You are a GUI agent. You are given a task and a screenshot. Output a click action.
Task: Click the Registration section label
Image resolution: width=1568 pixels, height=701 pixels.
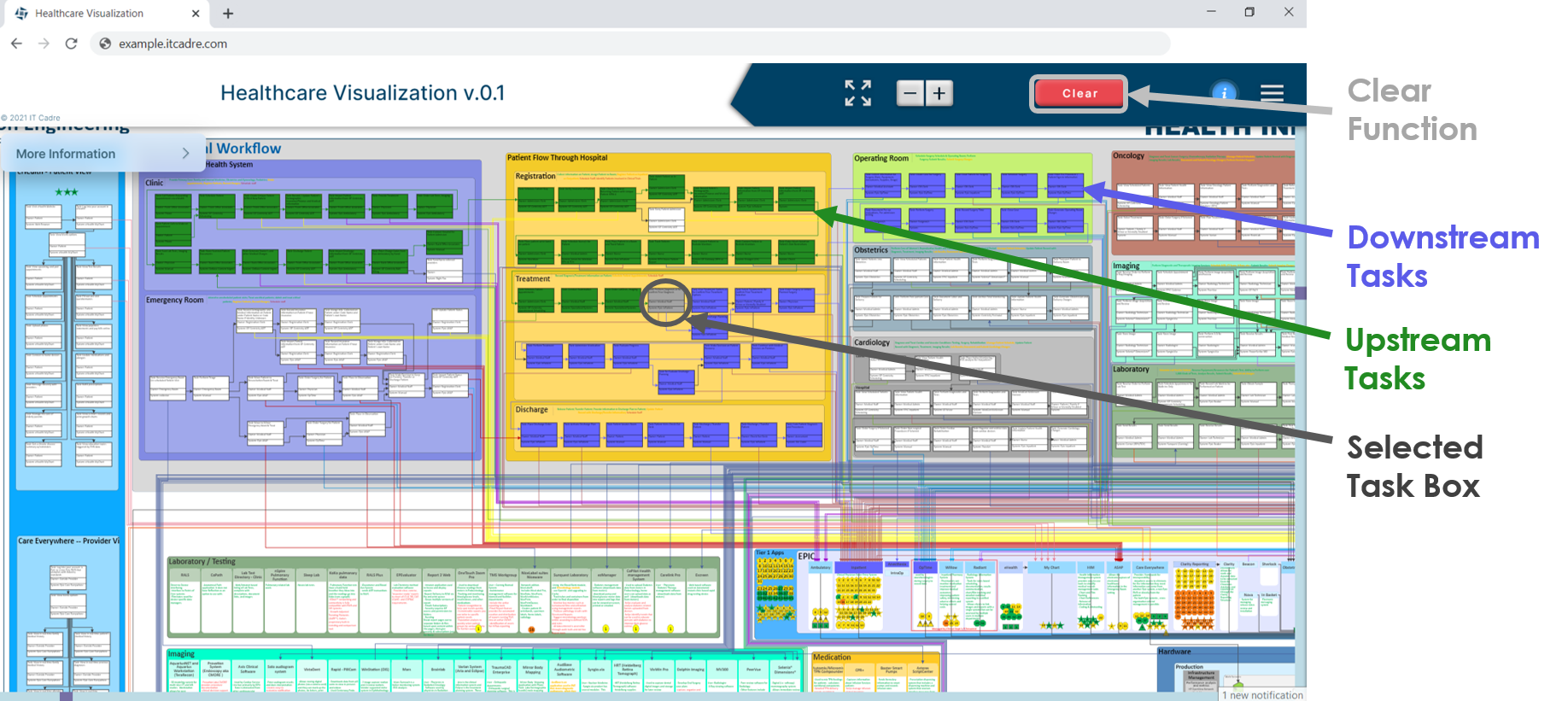point(535,176)
